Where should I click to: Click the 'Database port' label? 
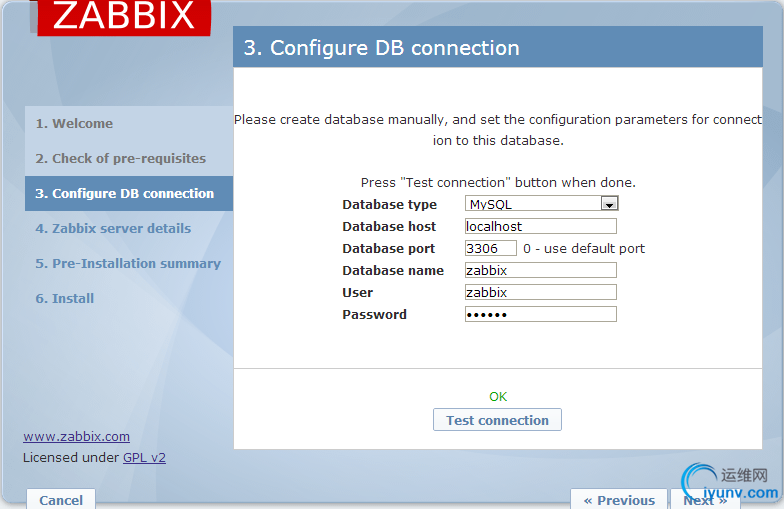(x=388, y=248)
